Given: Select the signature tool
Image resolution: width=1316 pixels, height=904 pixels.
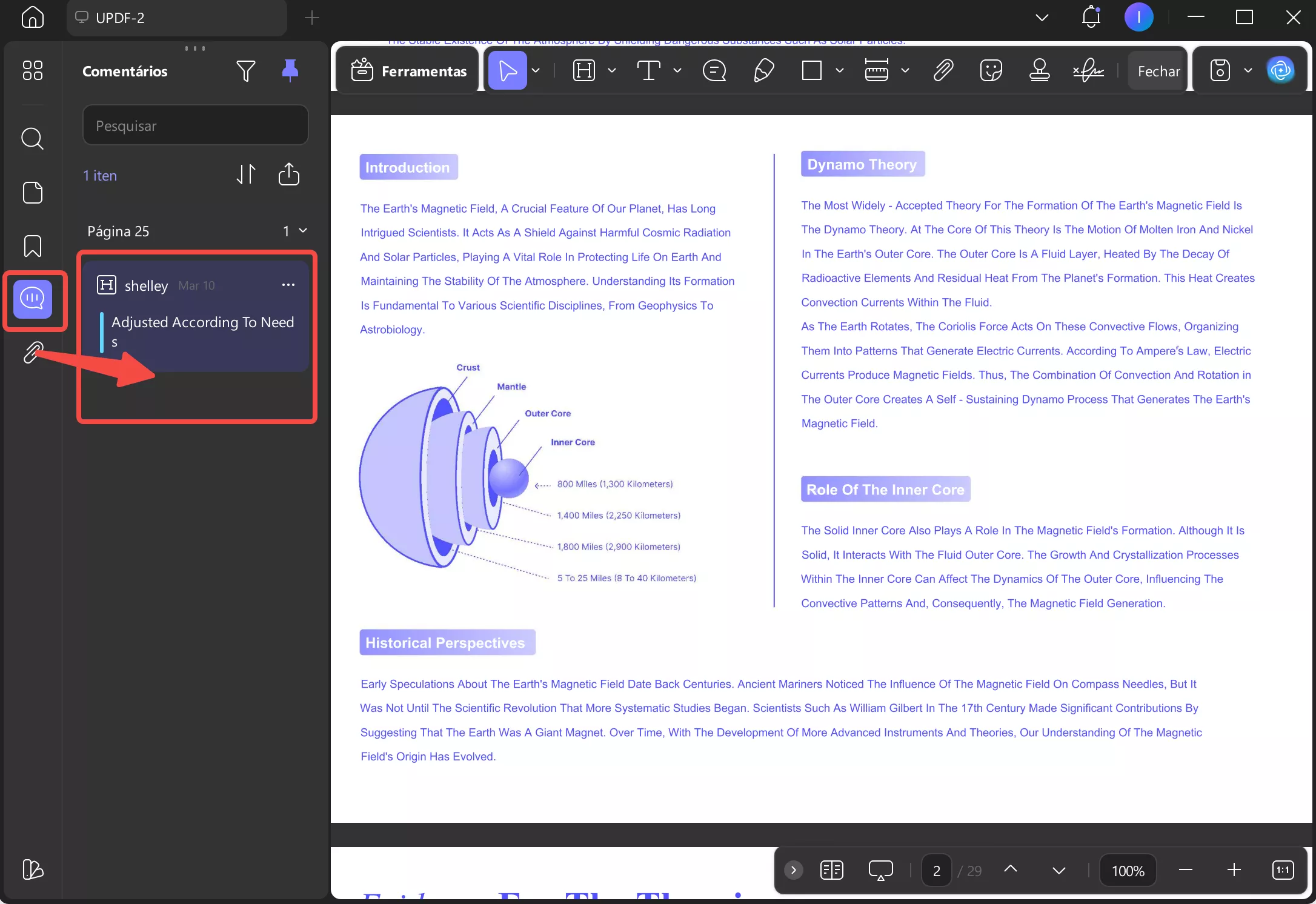Looking at the screenshot, I should [1088, 70].
